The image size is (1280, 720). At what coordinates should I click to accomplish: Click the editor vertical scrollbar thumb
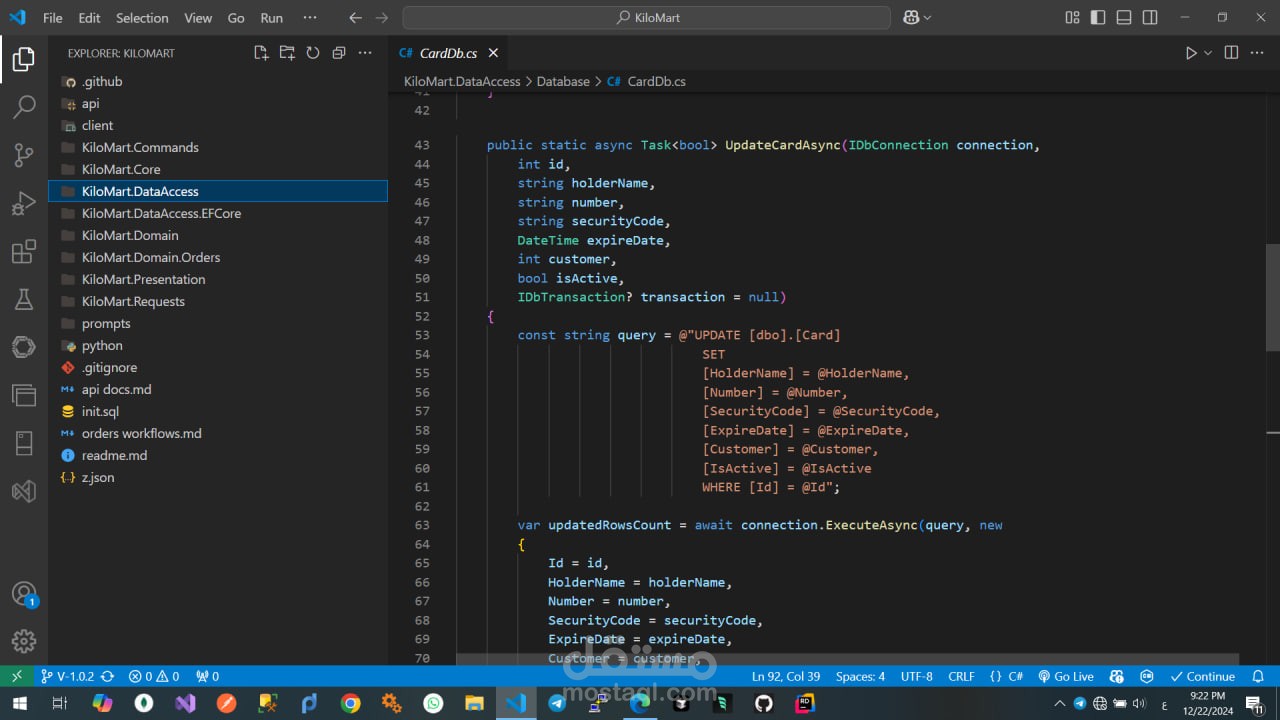point(1272,297)
